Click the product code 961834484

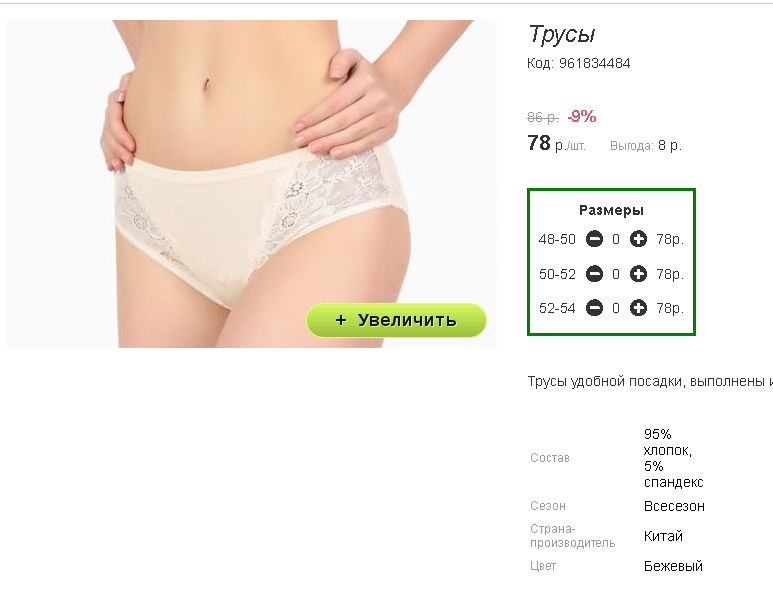coord(594,63)
